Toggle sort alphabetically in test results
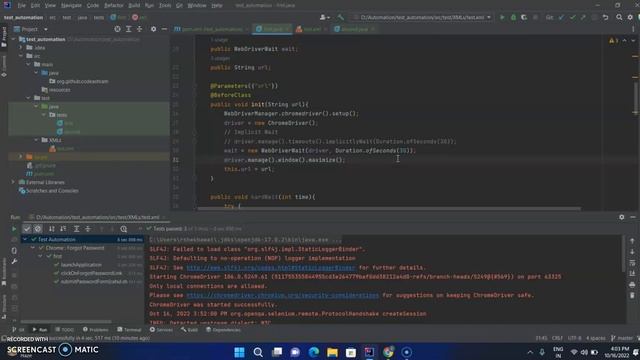Screen dimensions: 640x360 click(51, 229)
